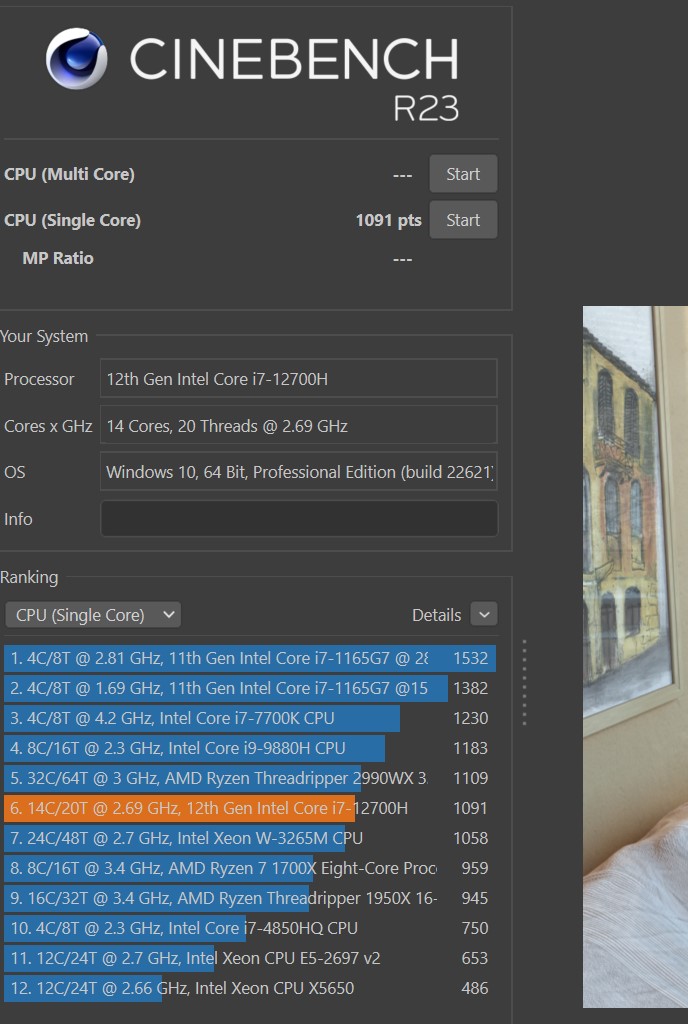Click the OS field showing Windows 10

pos(298,472)
